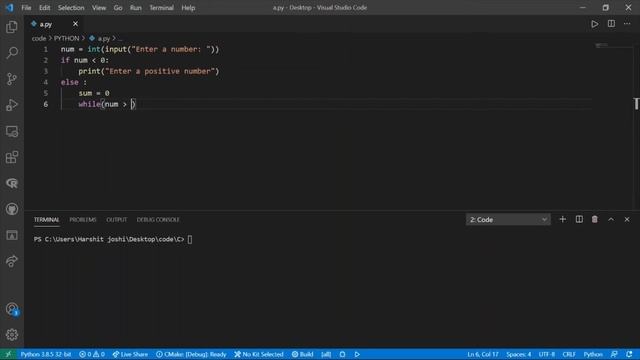Open the GitHub view in the activity bar
Screen dimensions: 640x360
[x=12, y=209]
